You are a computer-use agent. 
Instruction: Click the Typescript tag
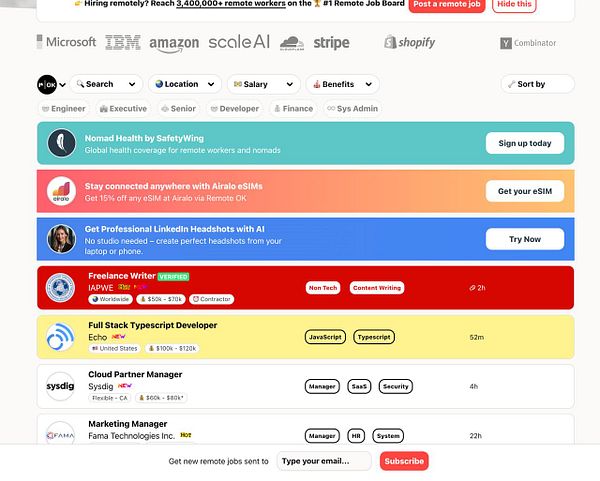(374, 337)
